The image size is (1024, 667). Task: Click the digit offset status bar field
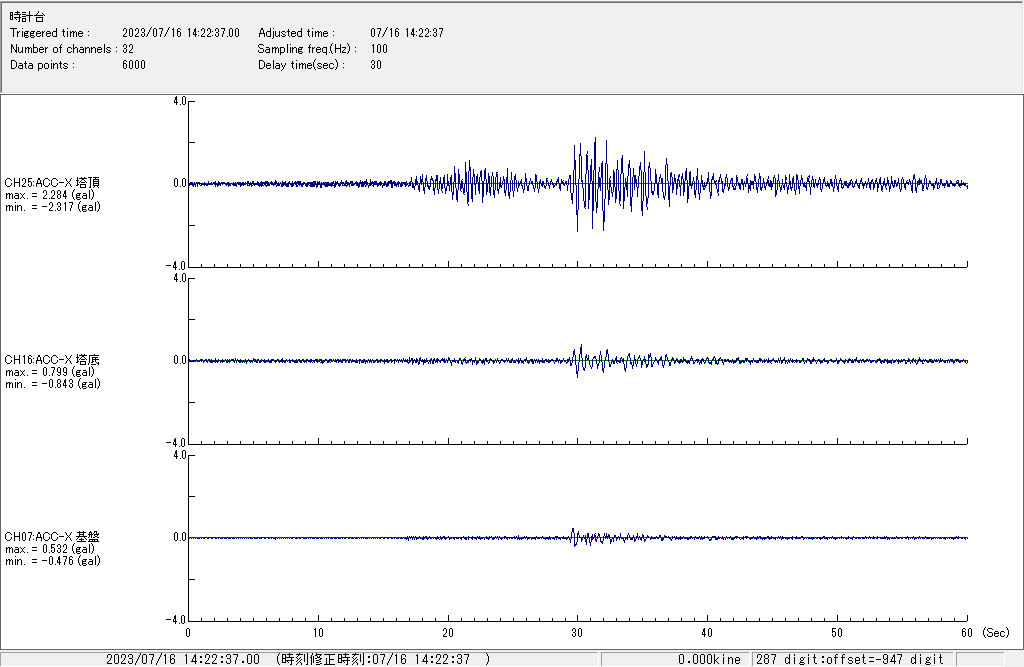pyautogui.click(x=850, y=659)
